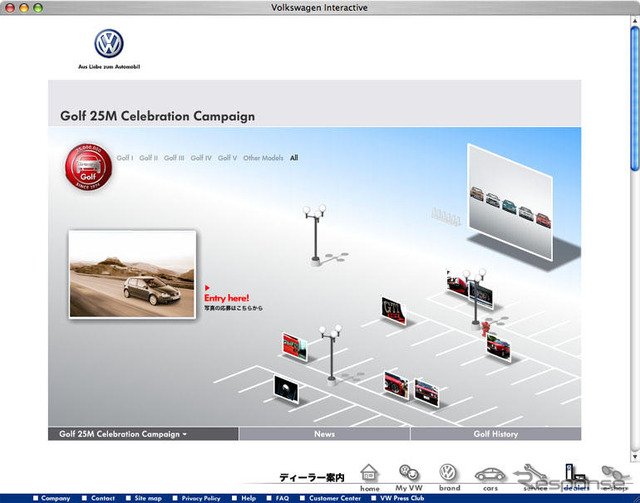Viewport: 640px width, 503px height.
Task: Open Contact footer link
Action: [98, 498]
